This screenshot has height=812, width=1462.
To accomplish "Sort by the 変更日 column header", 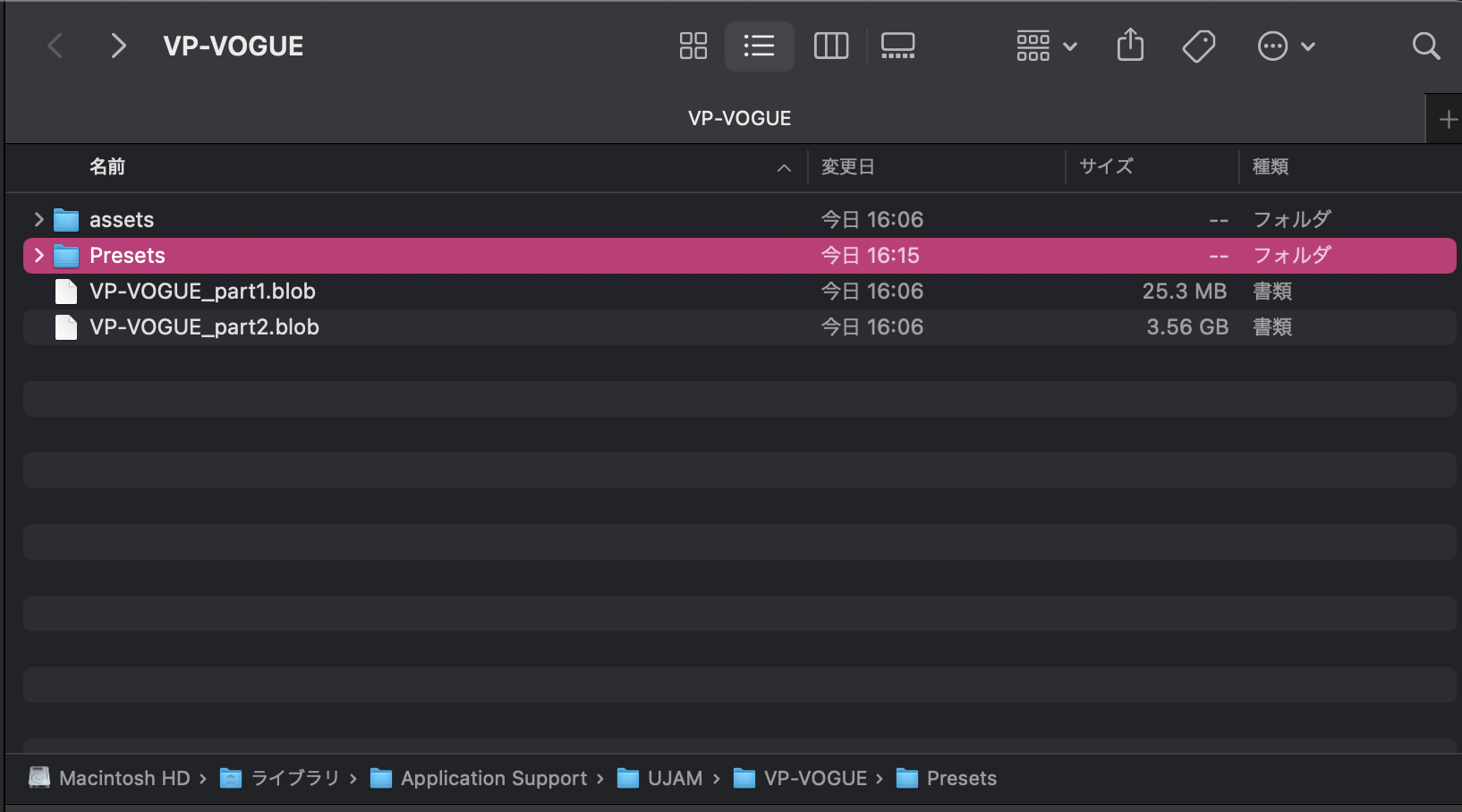I will 847,166.
